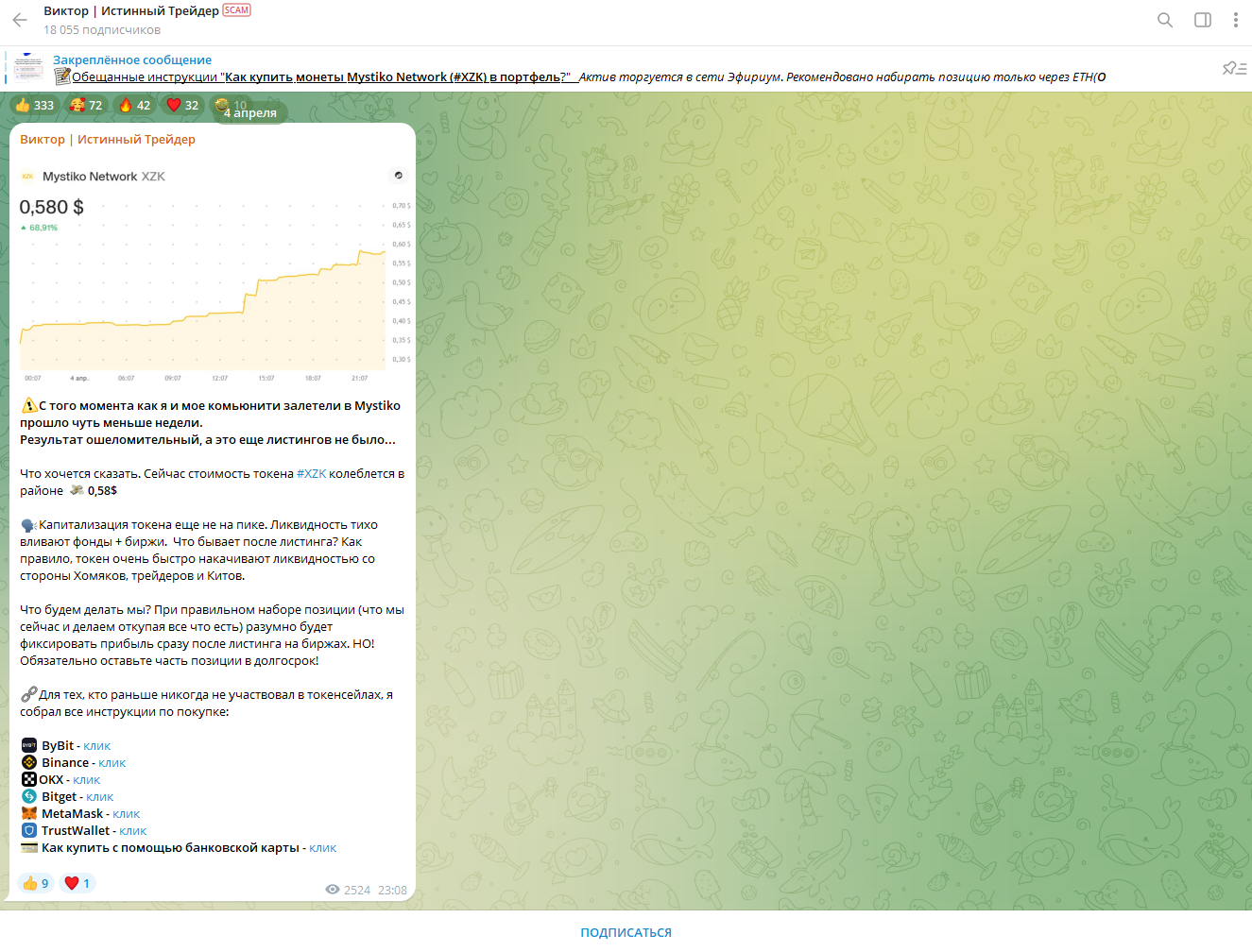Click the round icon at chart top right
This screenshot has width=1252, height=952.
(x=398, y=175)
